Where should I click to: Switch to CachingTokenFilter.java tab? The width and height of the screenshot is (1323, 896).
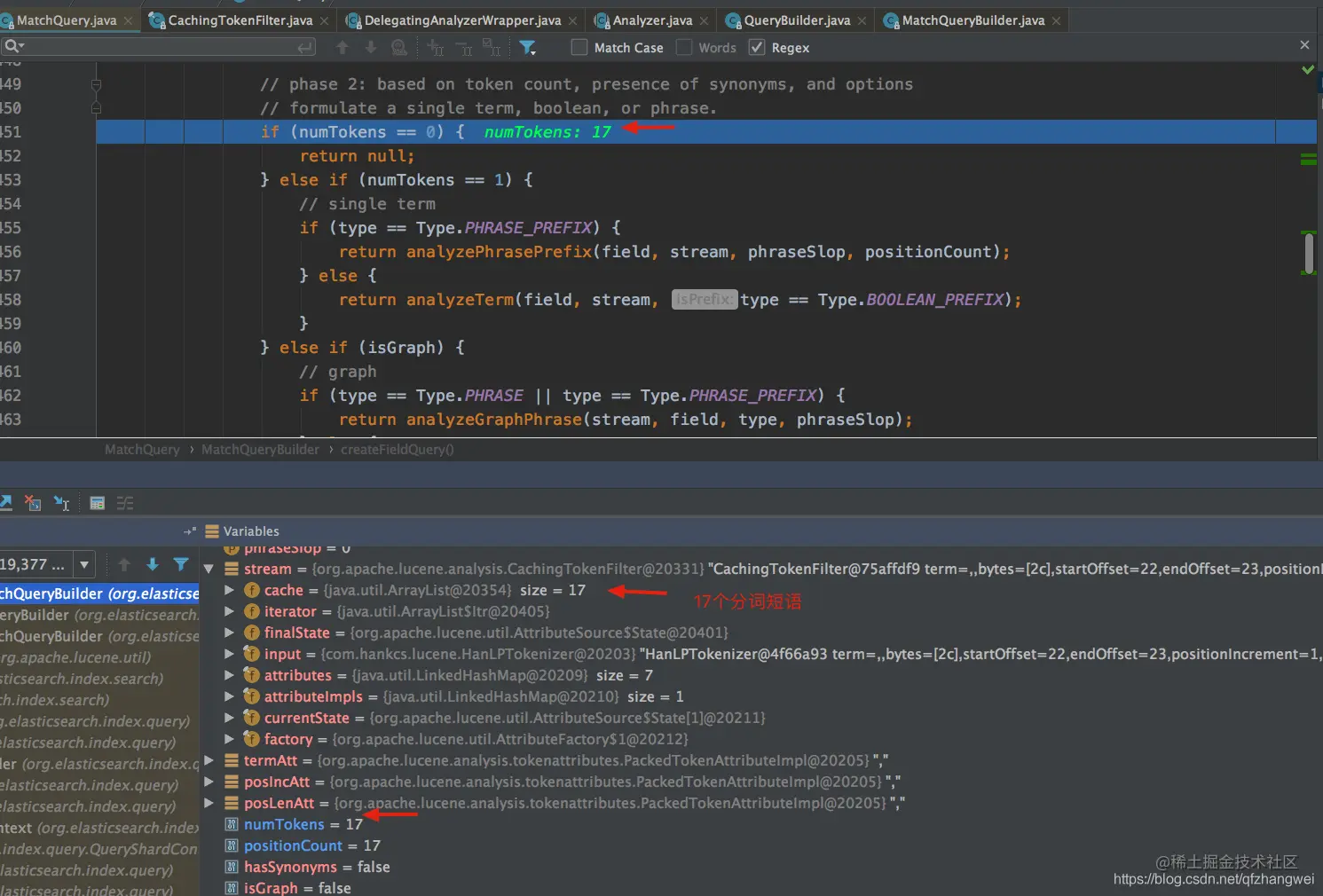pyautogui.click(x=240, y=20)
